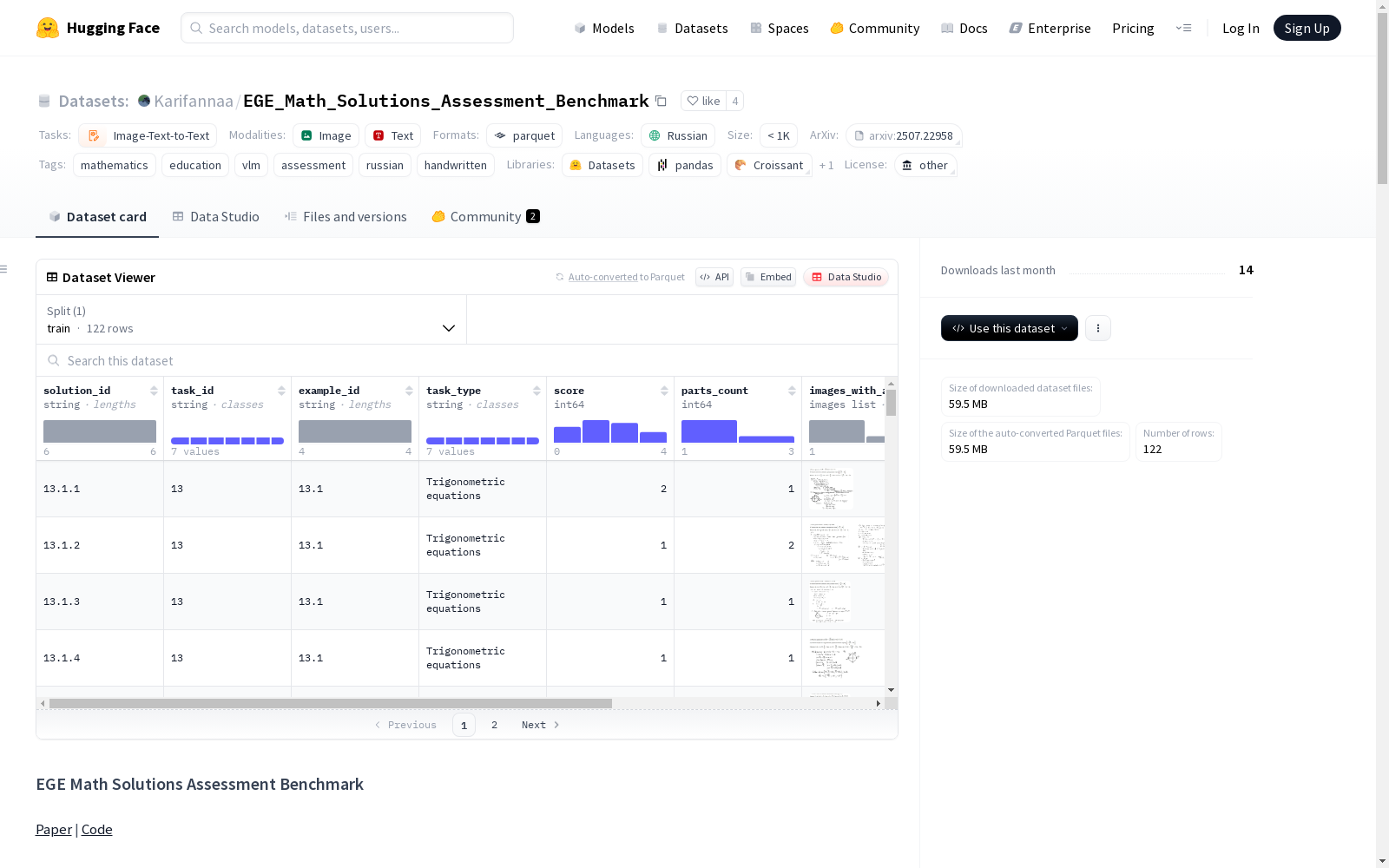This screenshot has width=1389, height=868.
Task: Go to Spaces in the navigation
Action: click(x=780, y=28)
